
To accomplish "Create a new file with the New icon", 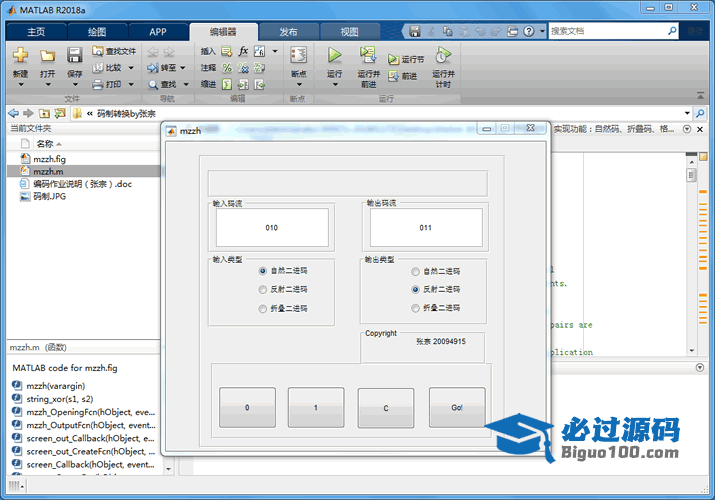I will pyautogui.click(x=21, y=56).
